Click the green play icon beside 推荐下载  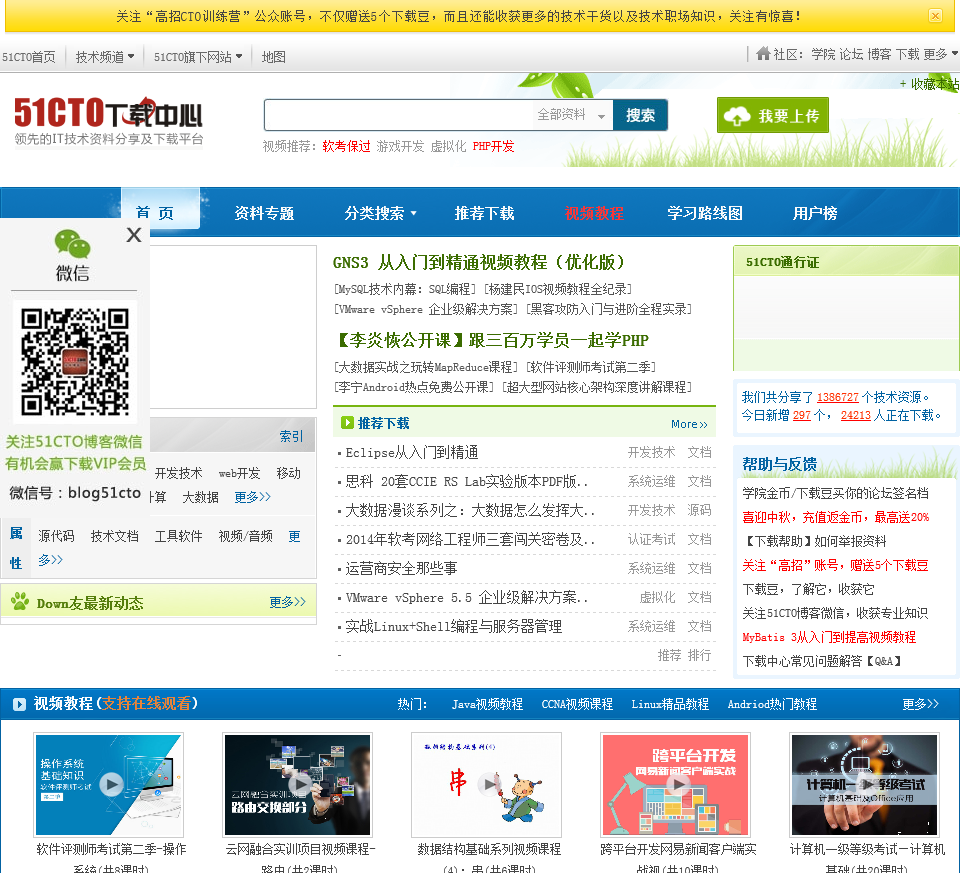point(347,422)
